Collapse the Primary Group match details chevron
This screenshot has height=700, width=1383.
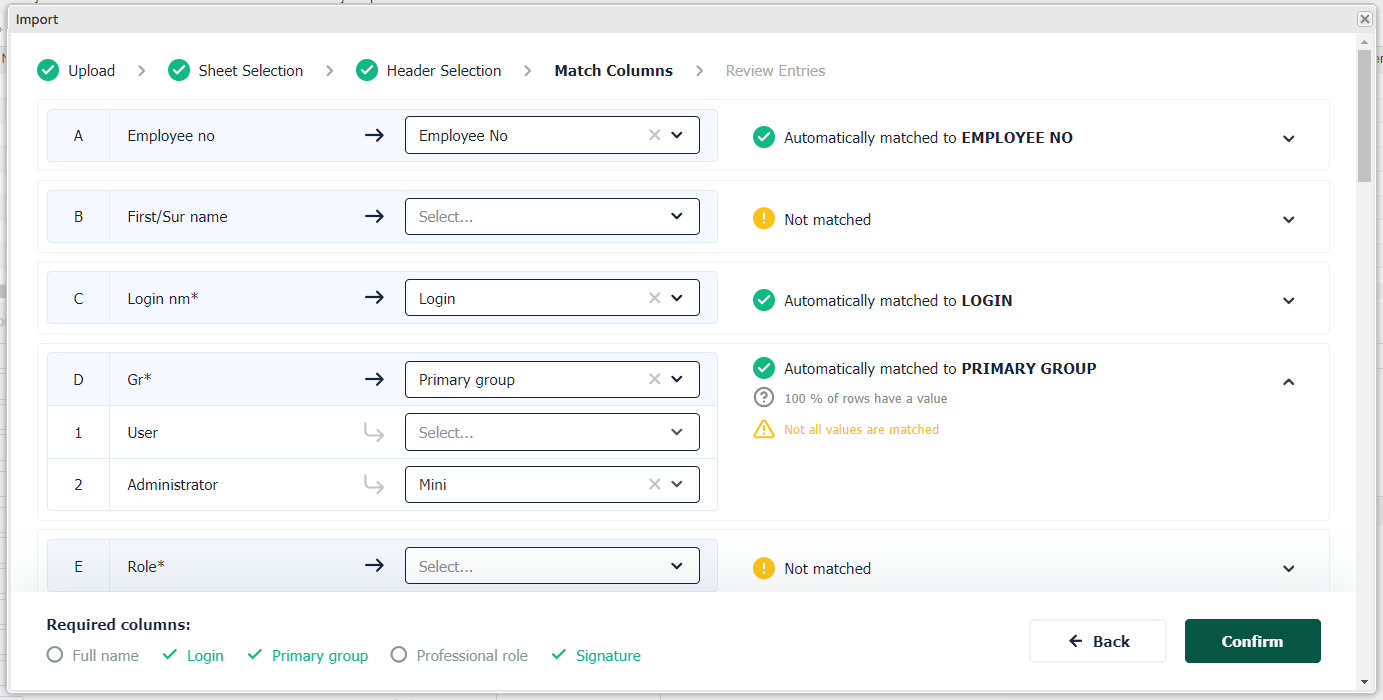pyautogui.click(x=1289, y=381)
